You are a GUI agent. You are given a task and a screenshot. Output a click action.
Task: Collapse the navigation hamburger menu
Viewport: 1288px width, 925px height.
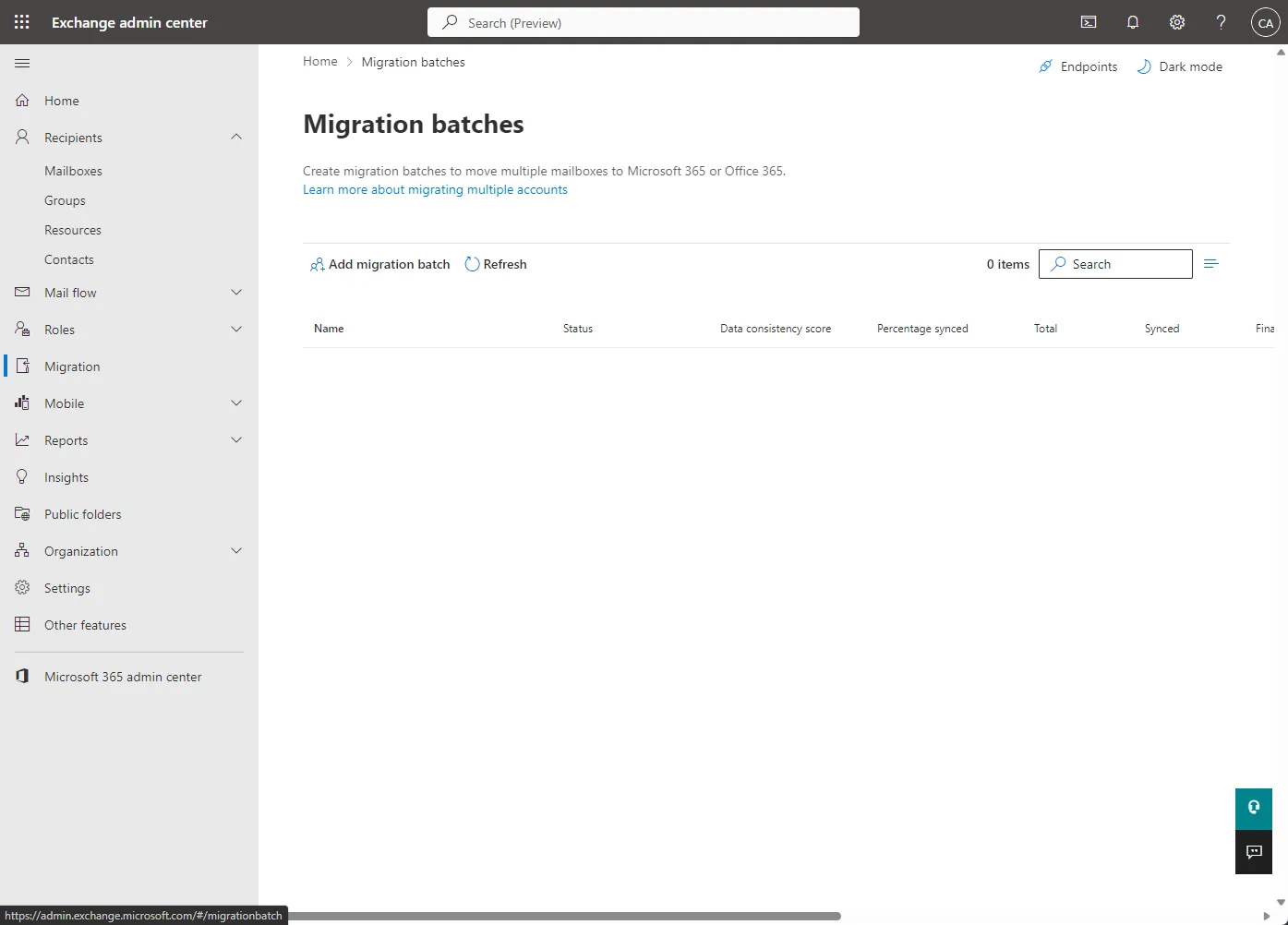pos(22,63)
